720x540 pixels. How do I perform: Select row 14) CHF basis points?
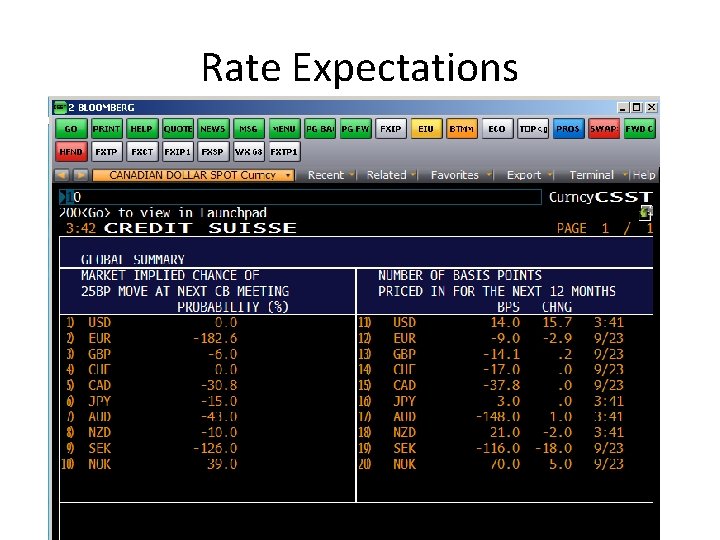(491, 370)
